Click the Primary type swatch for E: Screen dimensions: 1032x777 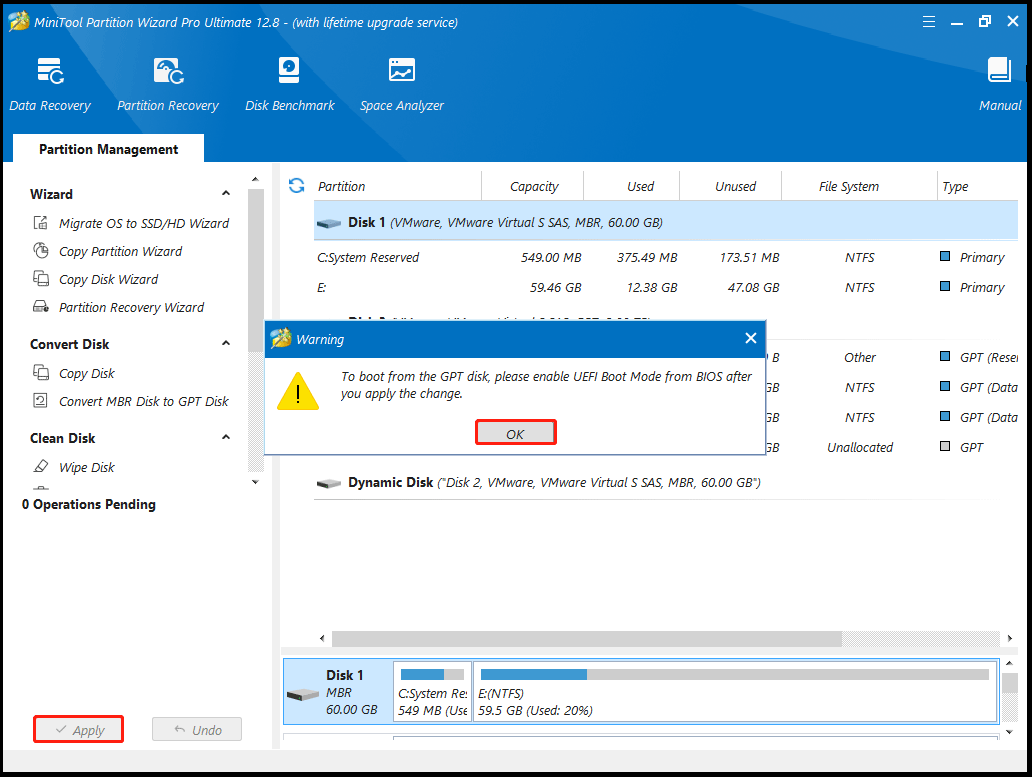945,286
